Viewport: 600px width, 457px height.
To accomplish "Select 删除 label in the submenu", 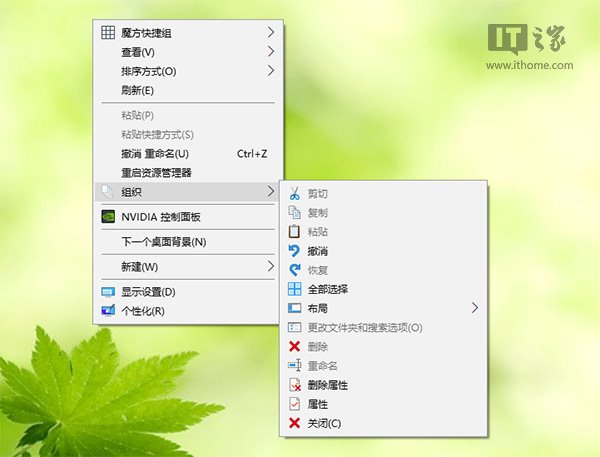I will [x=318, y=347].
